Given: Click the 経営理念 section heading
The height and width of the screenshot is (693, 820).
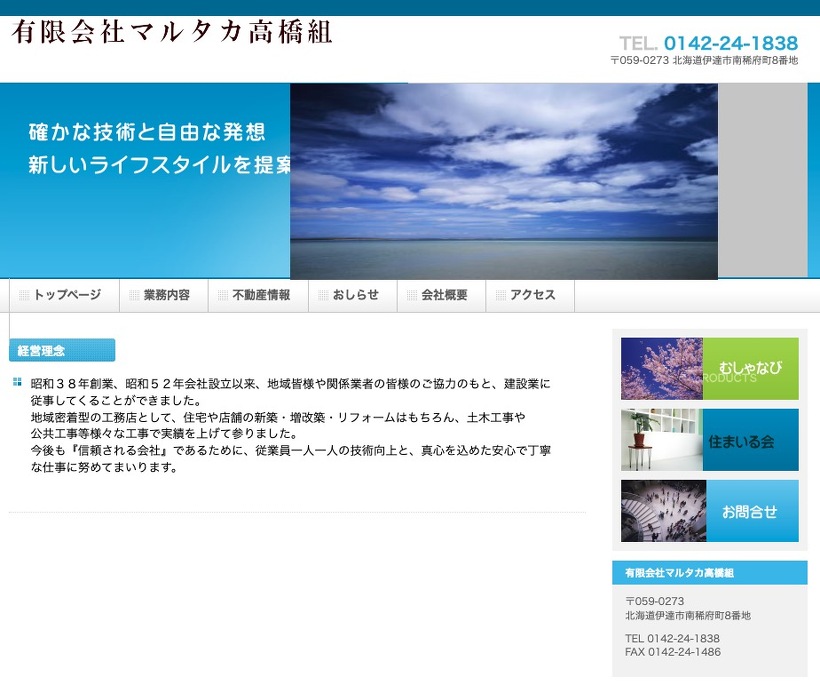Looking at the screenshot, I should [x=62, y=351].
